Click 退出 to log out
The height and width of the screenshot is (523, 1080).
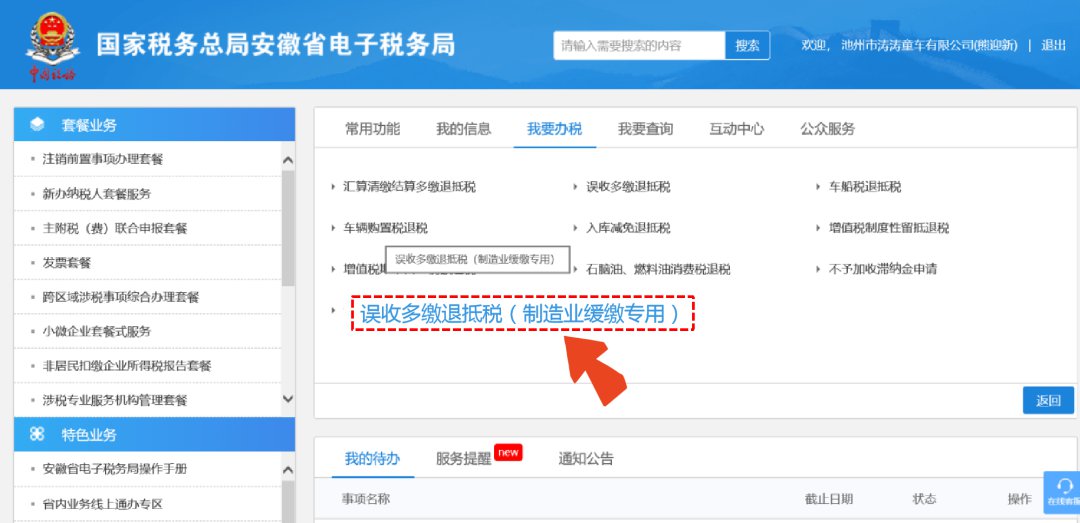(1054, 45)
